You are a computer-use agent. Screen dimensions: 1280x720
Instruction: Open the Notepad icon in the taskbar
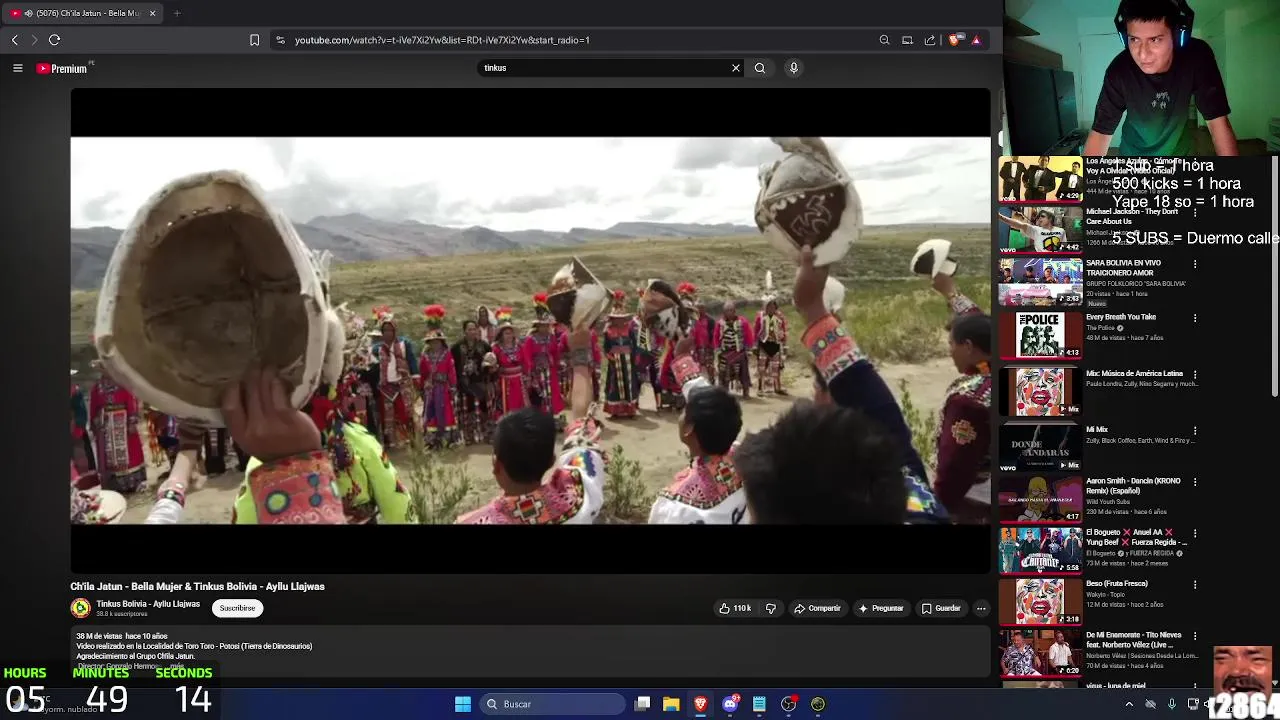coord(759,704)
